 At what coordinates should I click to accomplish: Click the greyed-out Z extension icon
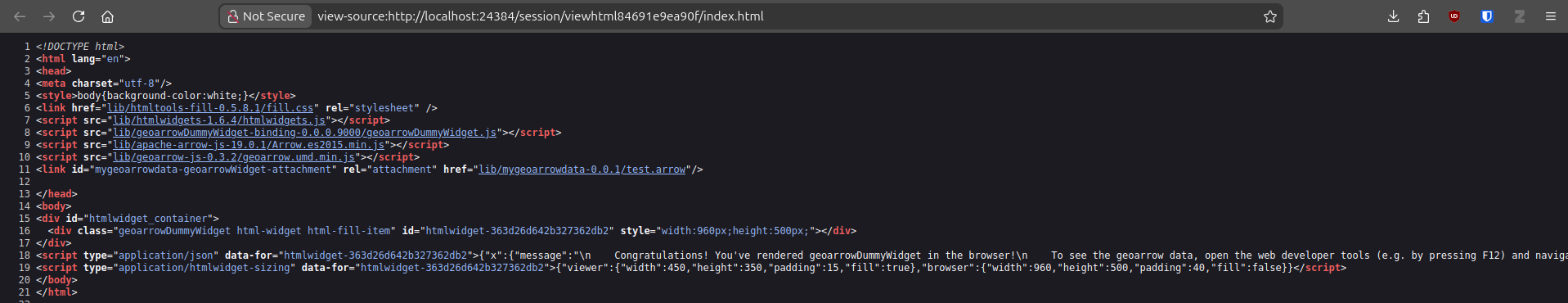coord(1519,16)
